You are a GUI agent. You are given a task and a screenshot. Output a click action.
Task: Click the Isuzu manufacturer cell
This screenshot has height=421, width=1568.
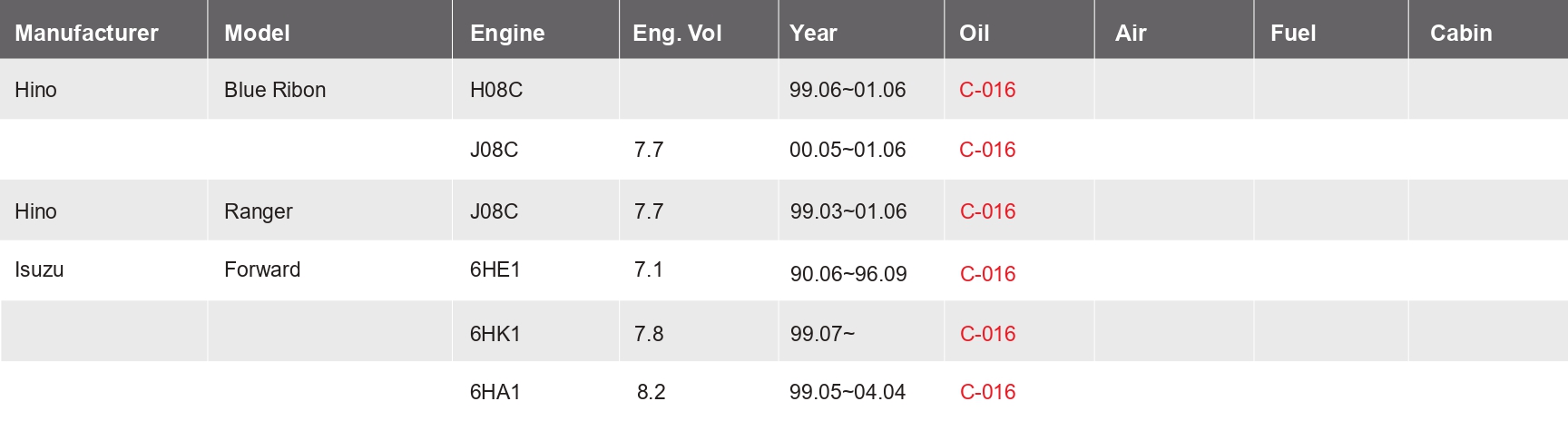tap(39, 269)
